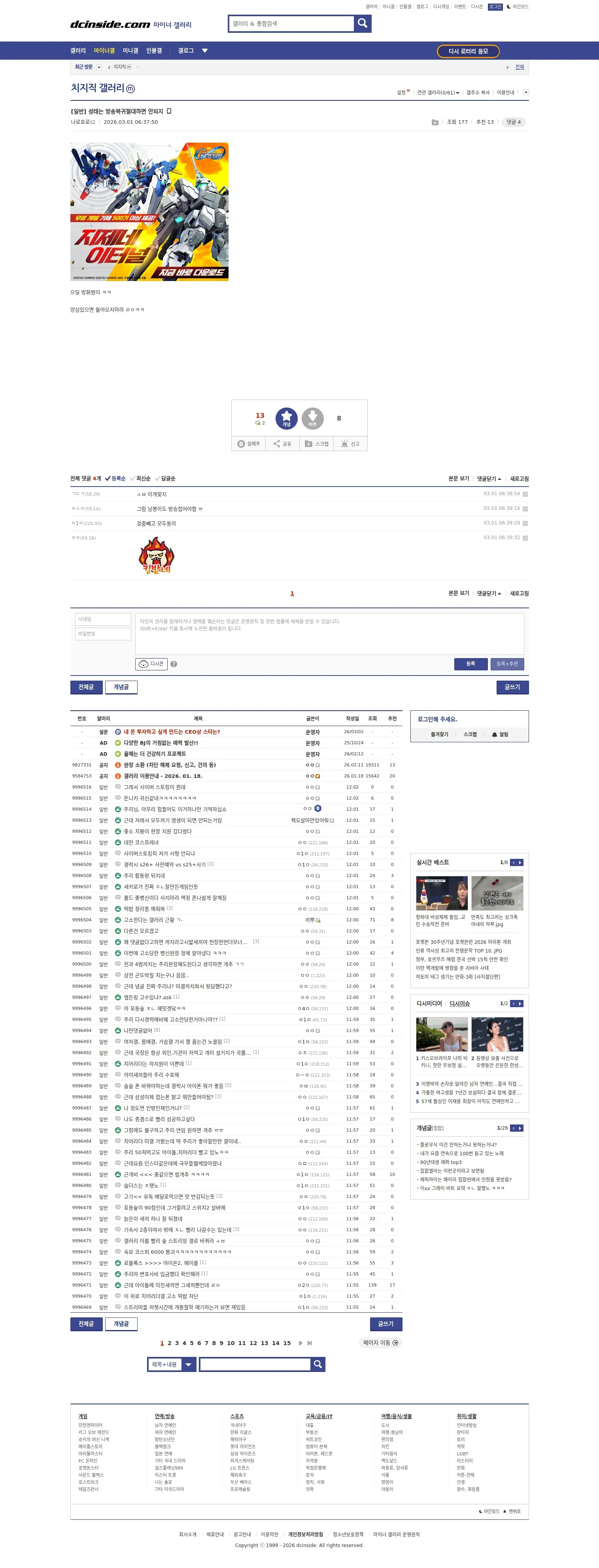Click the 킹받네 dccon sticker in comments
Screen dimensions: 599x1568
[157, 555]
